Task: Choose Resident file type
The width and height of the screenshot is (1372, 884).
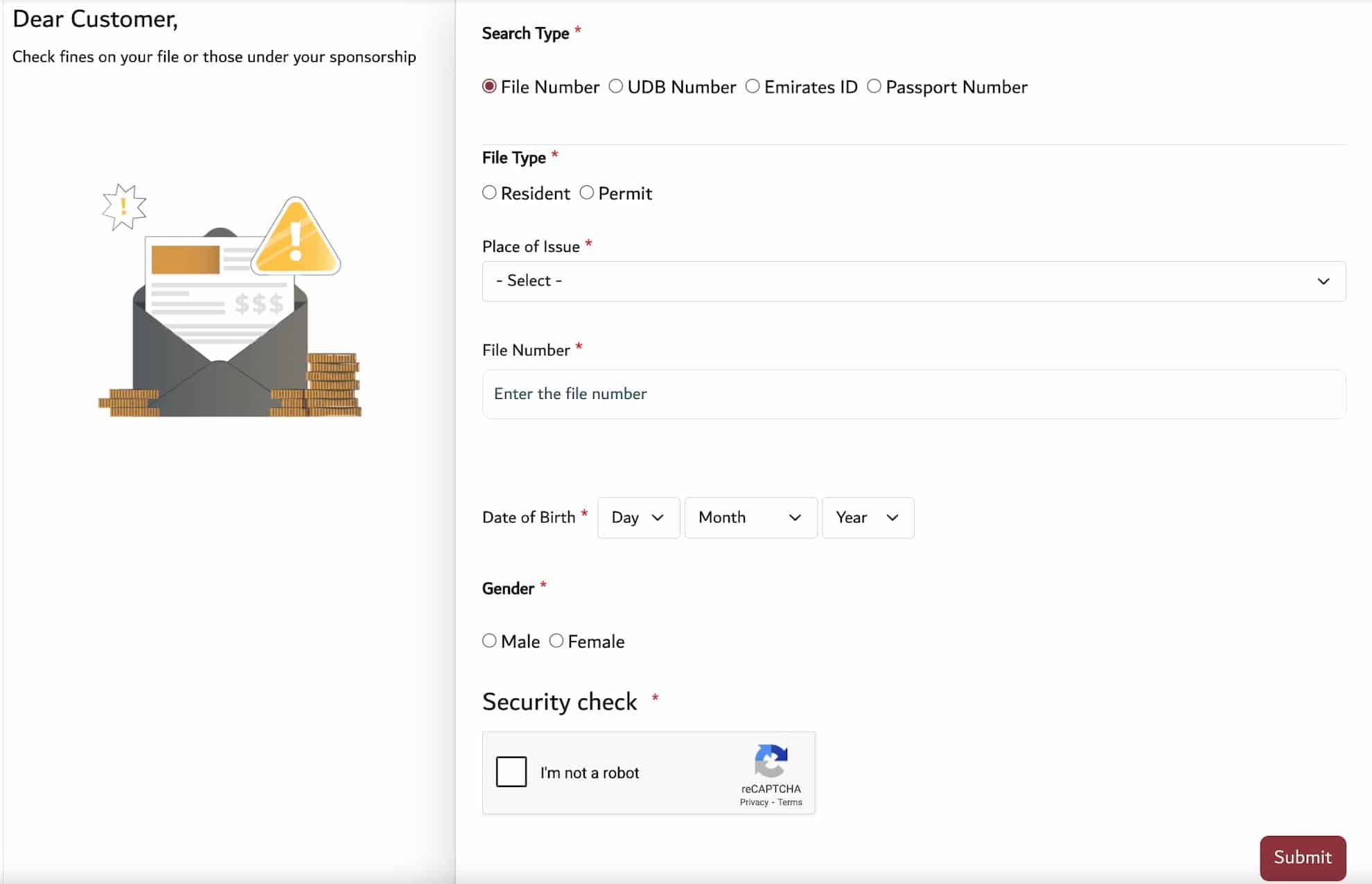Action: 489,193
